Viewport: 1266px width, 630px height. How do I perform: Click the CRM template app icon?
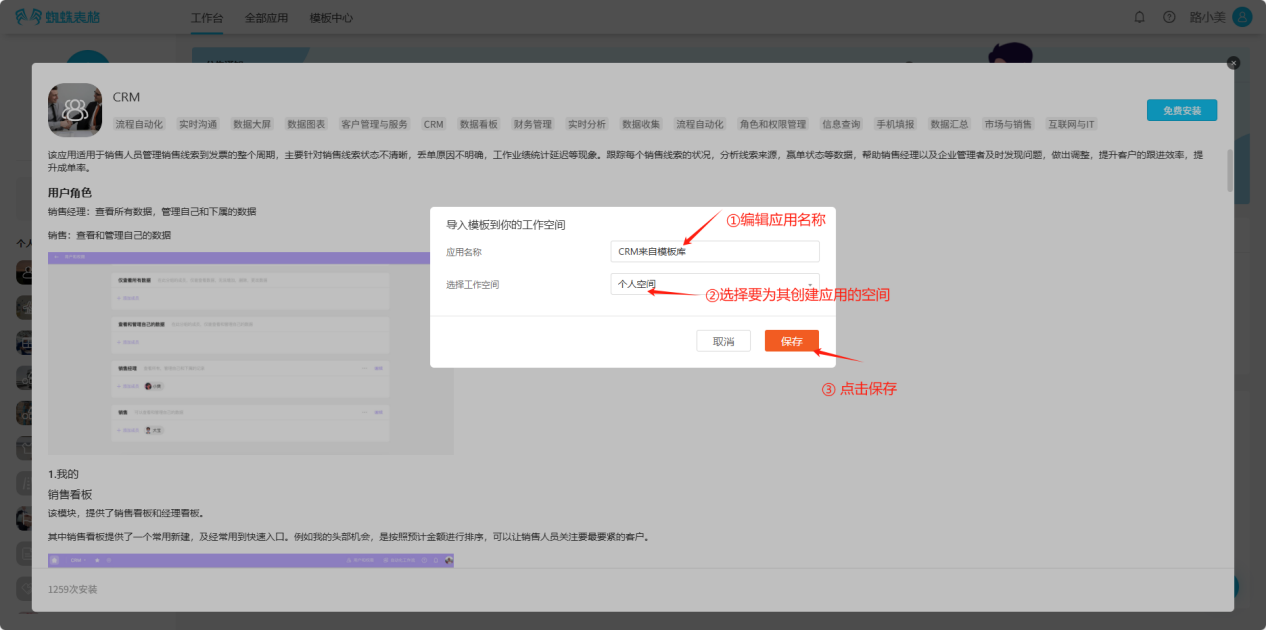click(75, 109)
